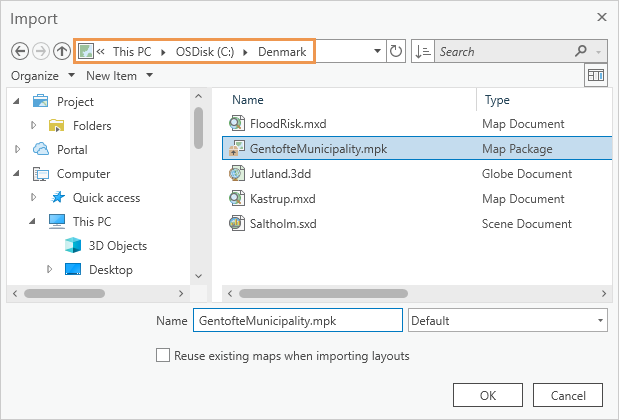Screen dimensions: 619x420
Task: Click the refresh icon beside the path bar
Action: (x=396, y=51)
